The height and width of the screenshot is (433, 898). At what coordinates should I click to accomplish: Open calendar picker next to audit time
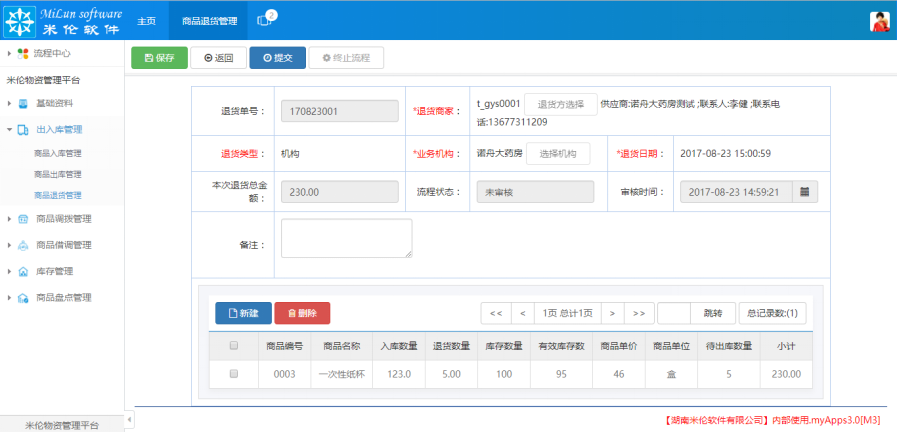click(806, 190)
